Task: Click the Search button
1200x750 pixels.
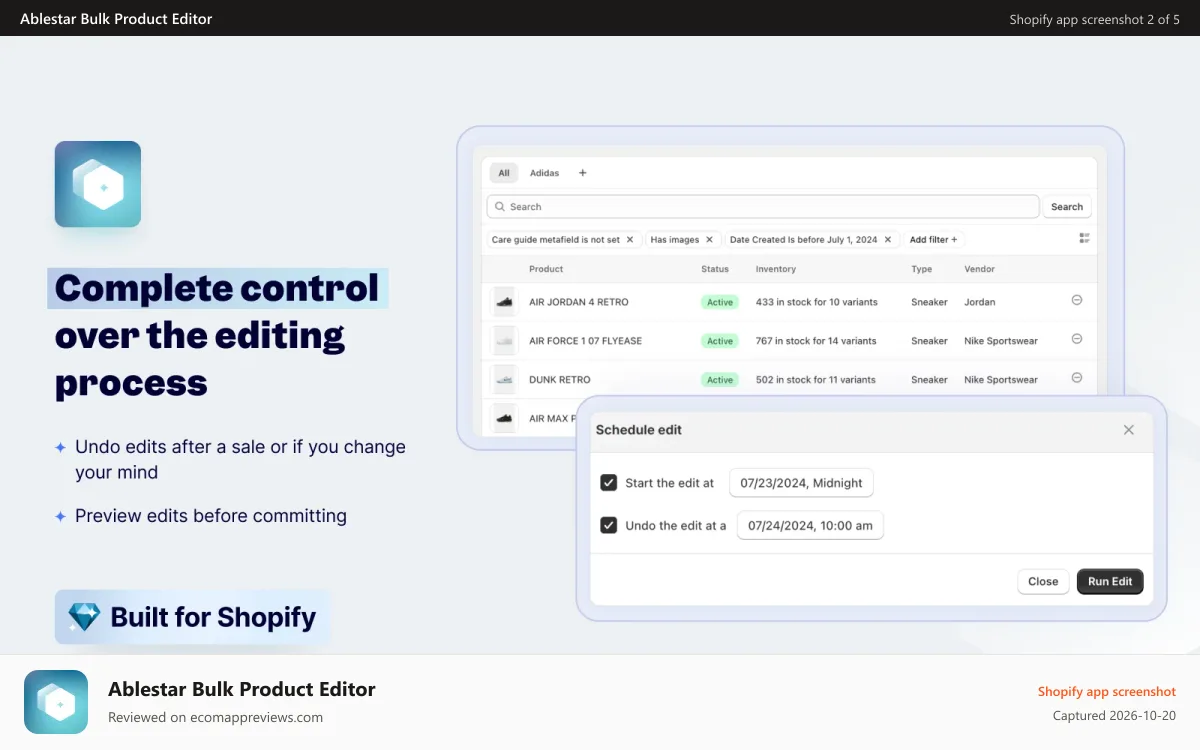Action: point(1067,207)
